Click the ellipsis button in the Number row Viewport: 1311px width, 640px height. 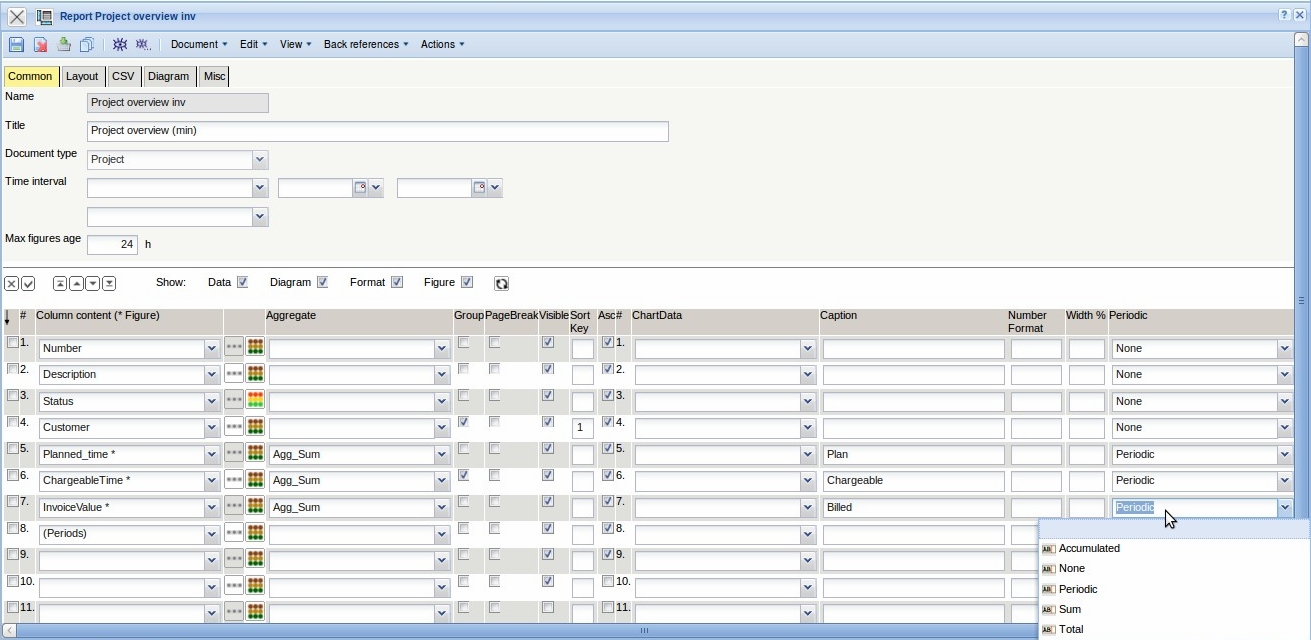(234, 348)
